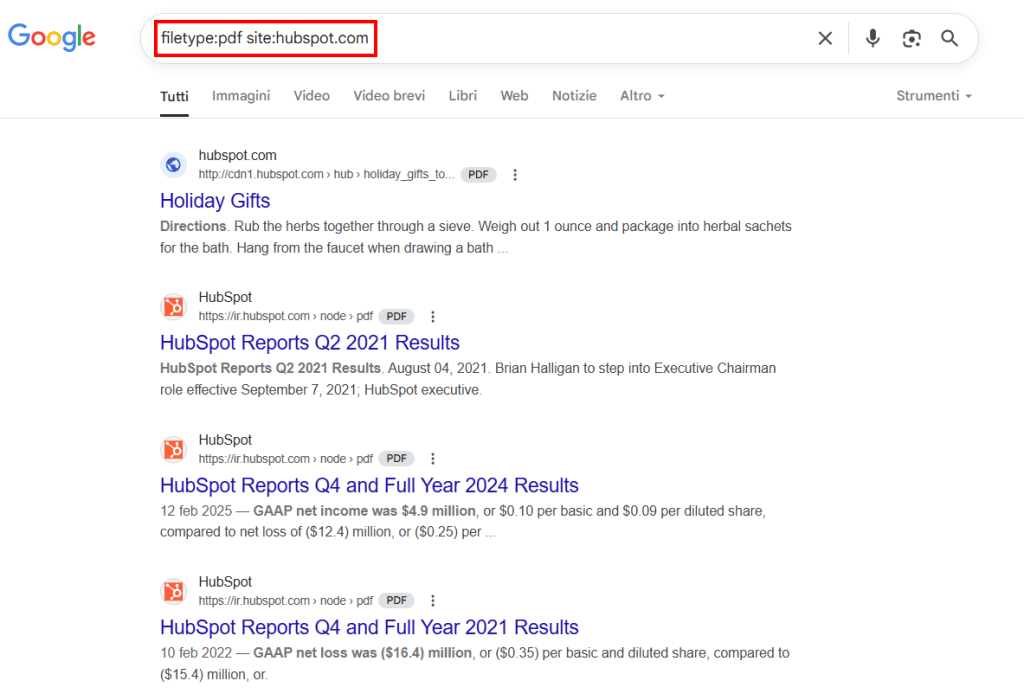Go to Google homepage via logo

pos(52,38)
